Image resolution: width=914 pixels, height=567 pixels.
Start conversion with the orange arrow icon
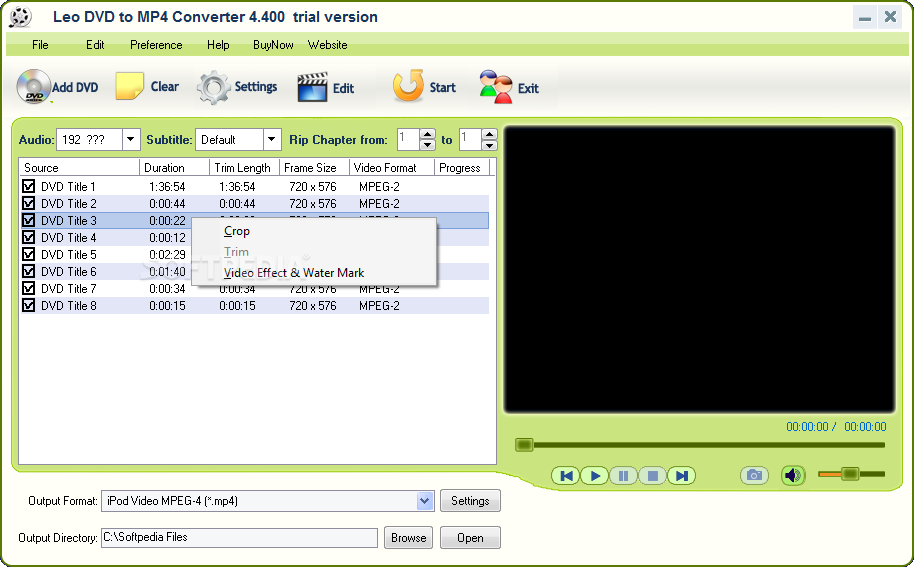point(408,86)
